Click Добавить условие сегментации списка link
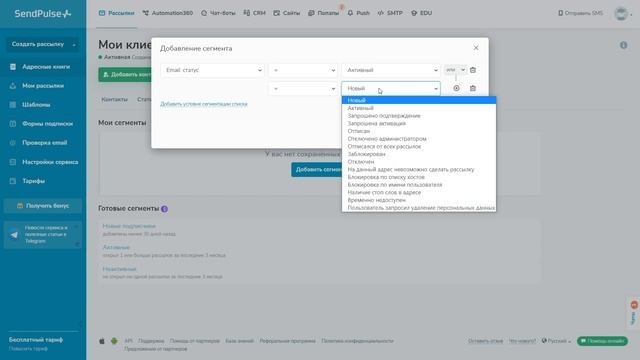The height and width of the screenshot is (360, 640). (x=204, y=104)
